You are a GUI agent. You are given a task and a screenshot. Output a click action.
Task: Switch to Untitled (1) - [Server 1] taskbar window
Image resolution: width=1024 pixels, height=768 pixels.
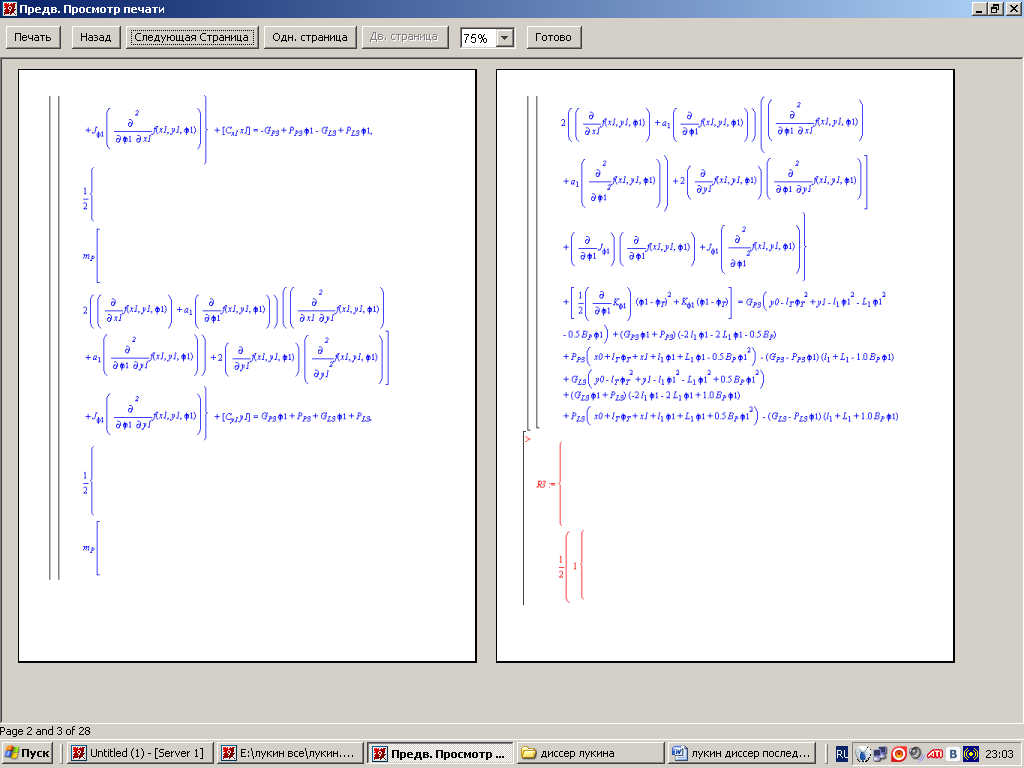tap(140, 753)
